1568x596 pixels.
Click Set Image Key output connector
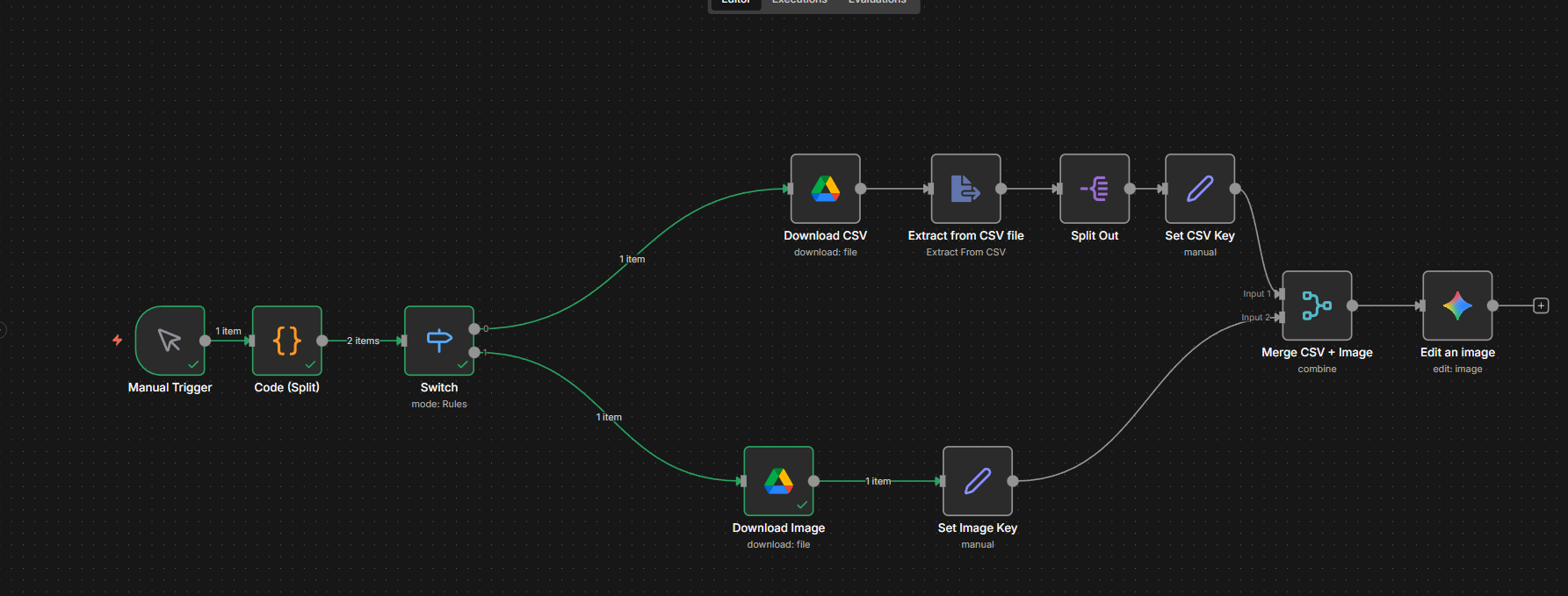point(1013,481)
